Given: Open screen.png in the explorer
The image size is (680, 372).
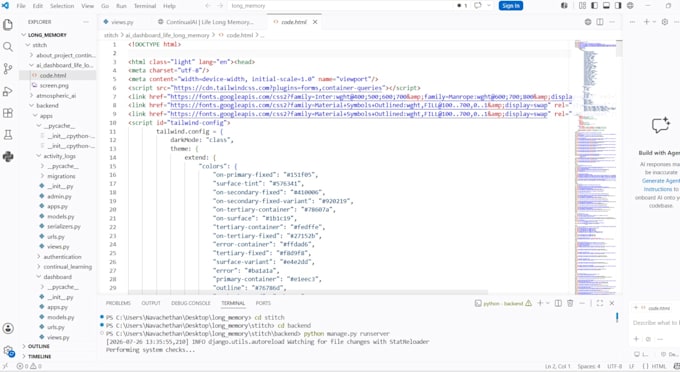Looking at the screenshot, I should pos(54,85).
